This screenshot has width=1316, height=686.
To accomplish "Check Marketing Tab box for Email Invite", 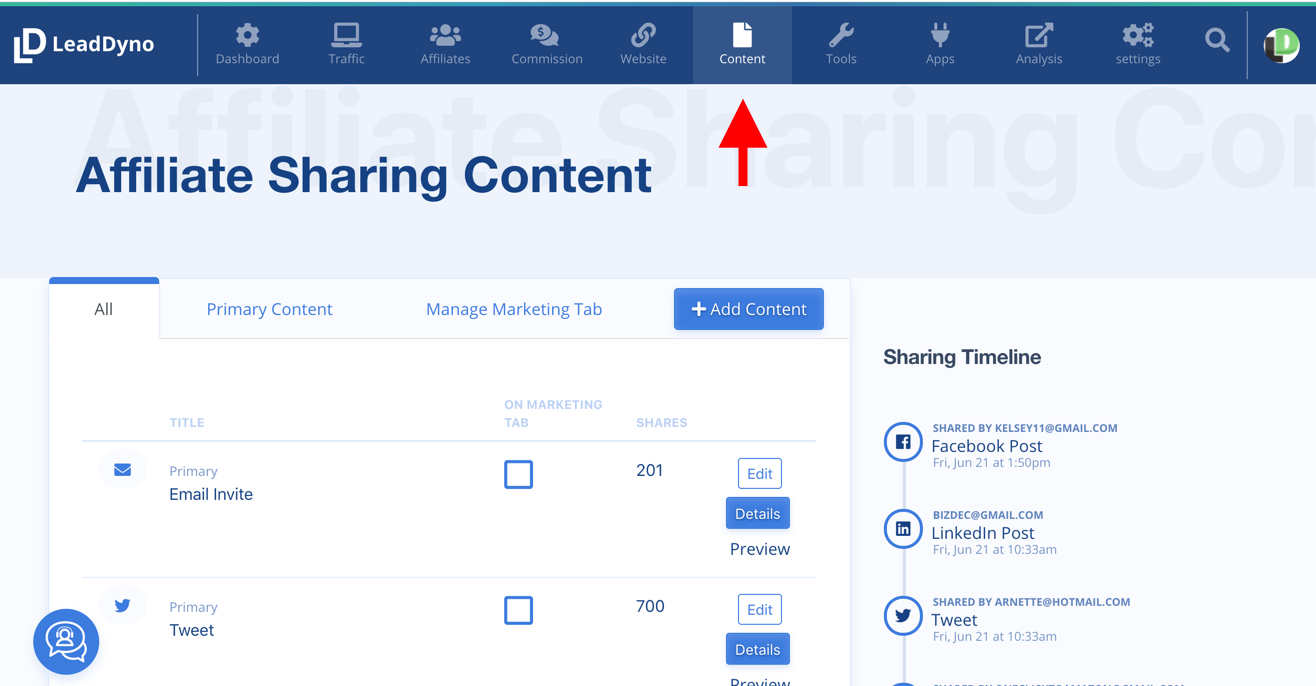I will (518, 474).
